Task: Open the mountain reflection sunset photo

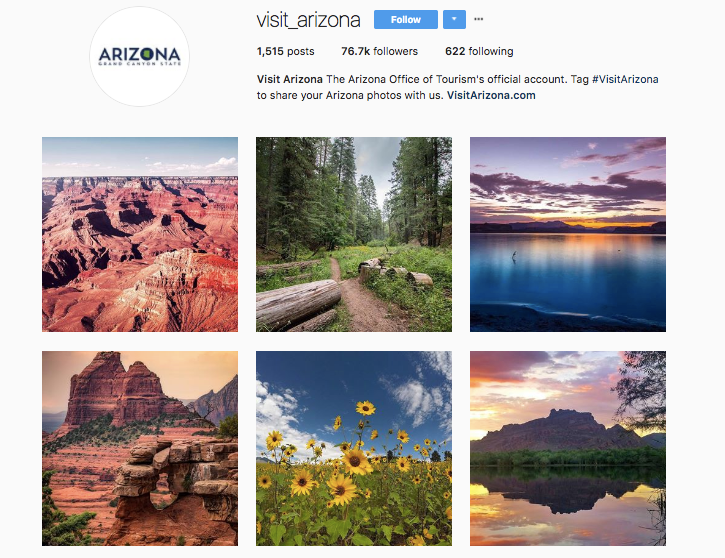Action: [x=568, y=448]
